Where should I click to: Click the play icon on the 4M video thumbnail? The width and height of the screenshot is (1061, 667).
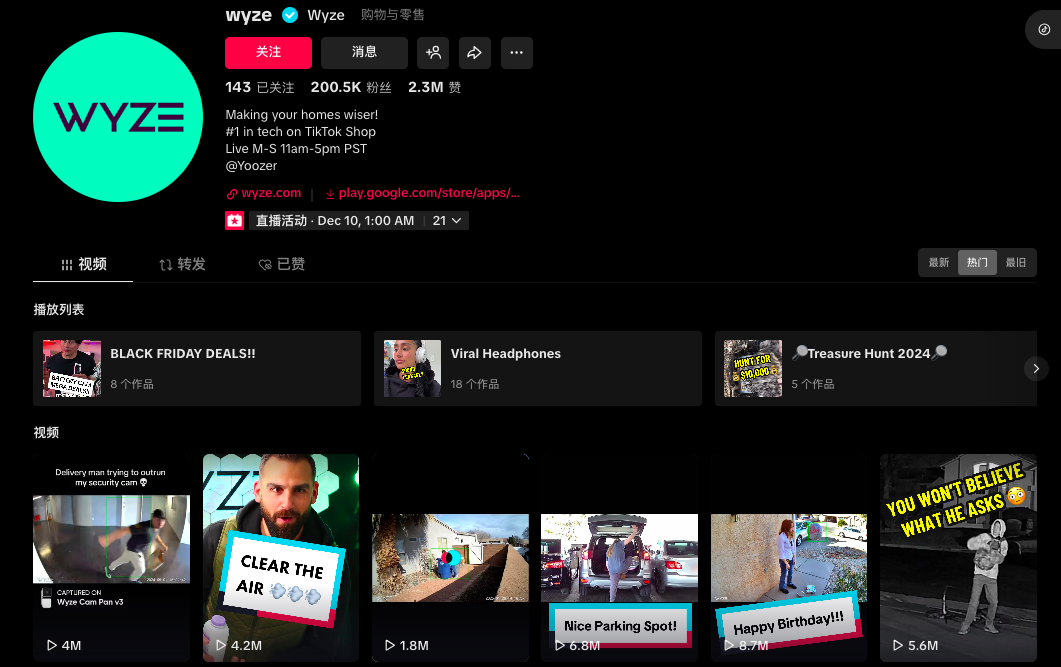tap(50, 645)
